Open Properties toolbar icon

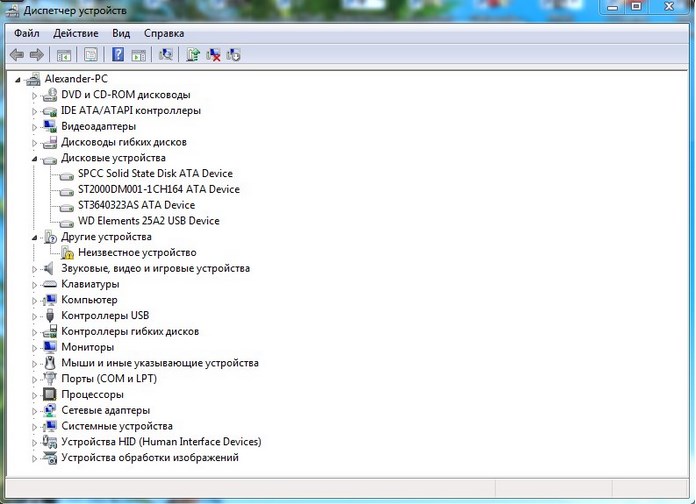(x=91, y=55)
